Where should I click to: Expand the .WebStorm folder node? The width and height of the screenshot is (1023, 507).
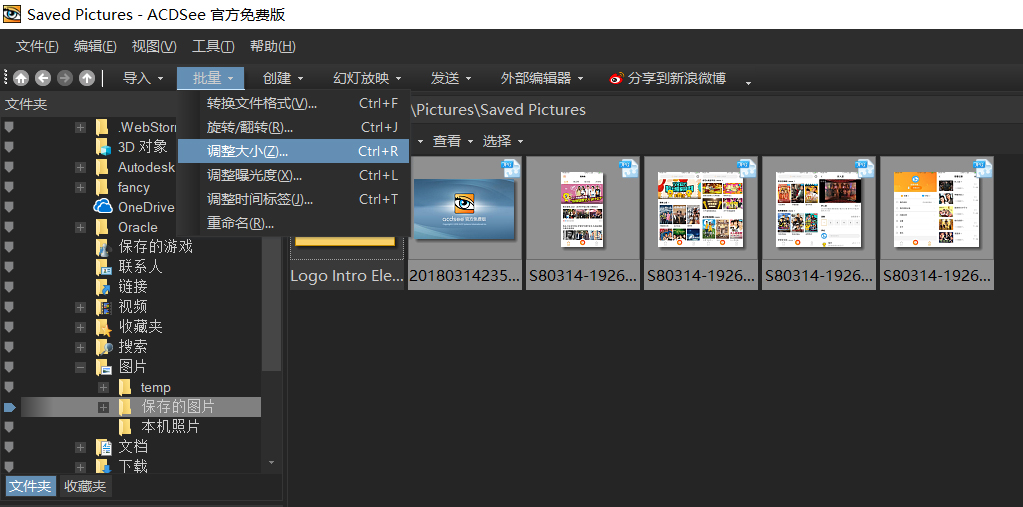80,127
